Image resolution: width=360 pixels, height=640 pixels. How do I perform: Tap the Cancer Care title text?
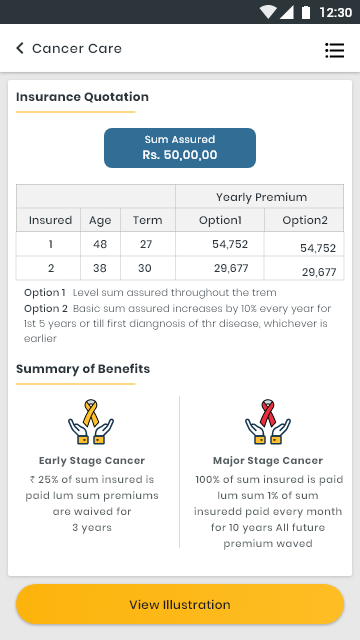[77, 48]
